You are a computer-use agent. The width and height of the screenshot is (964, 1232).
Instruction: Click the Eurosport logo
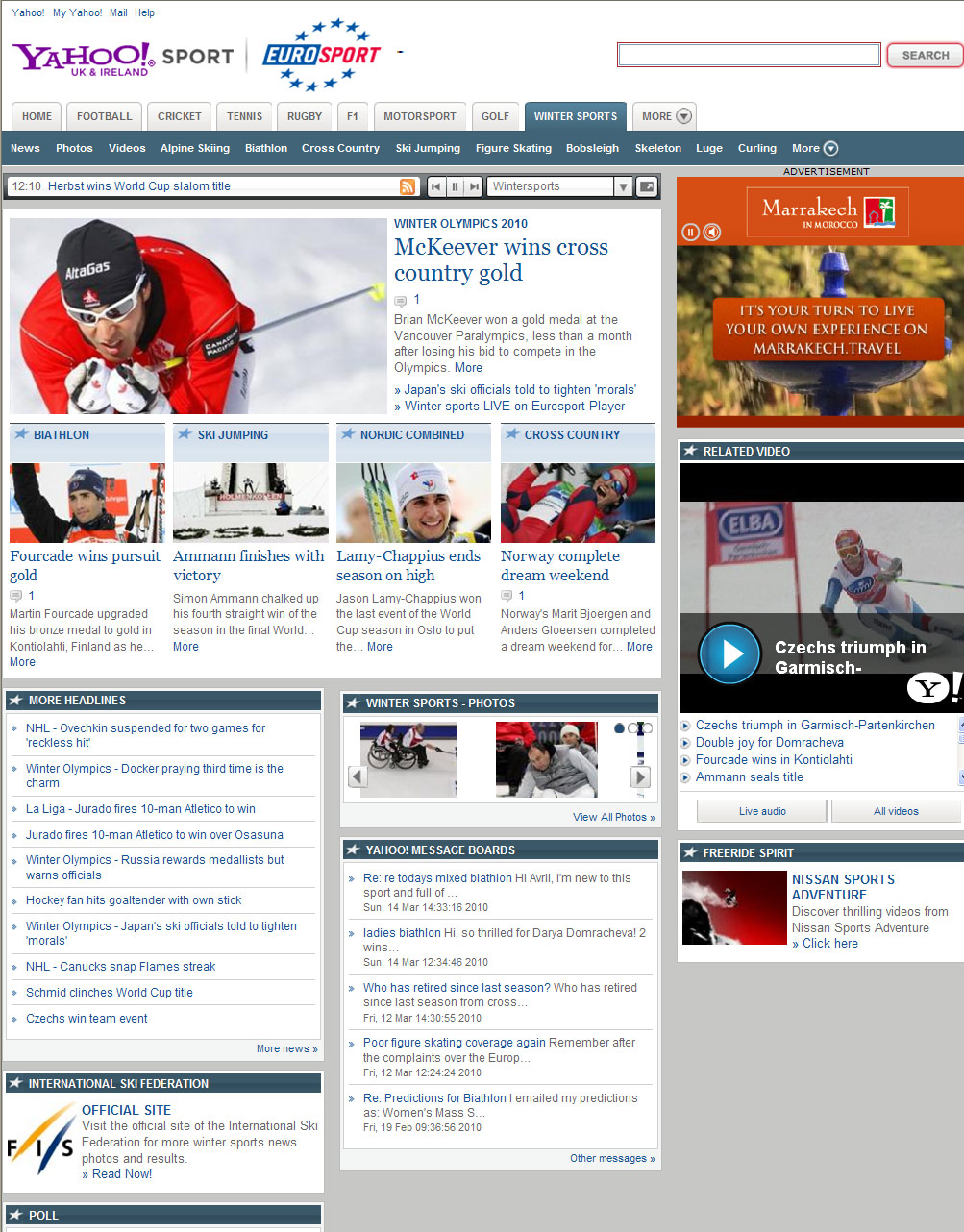(x=323, y=55)
